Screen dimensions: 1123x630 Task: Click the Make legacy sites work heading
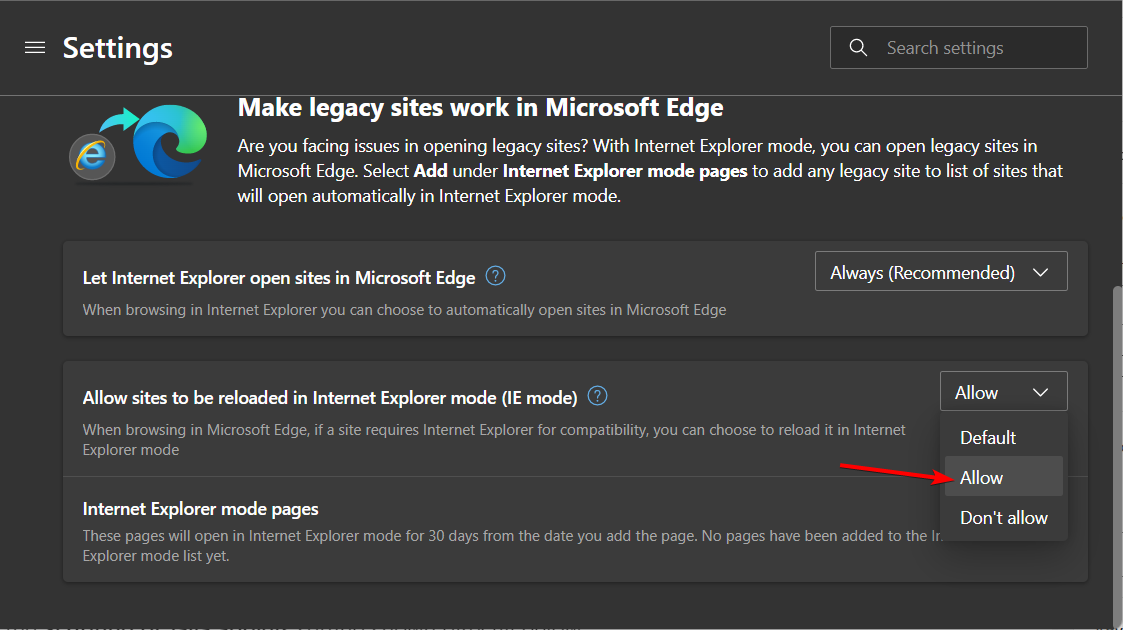480,107
